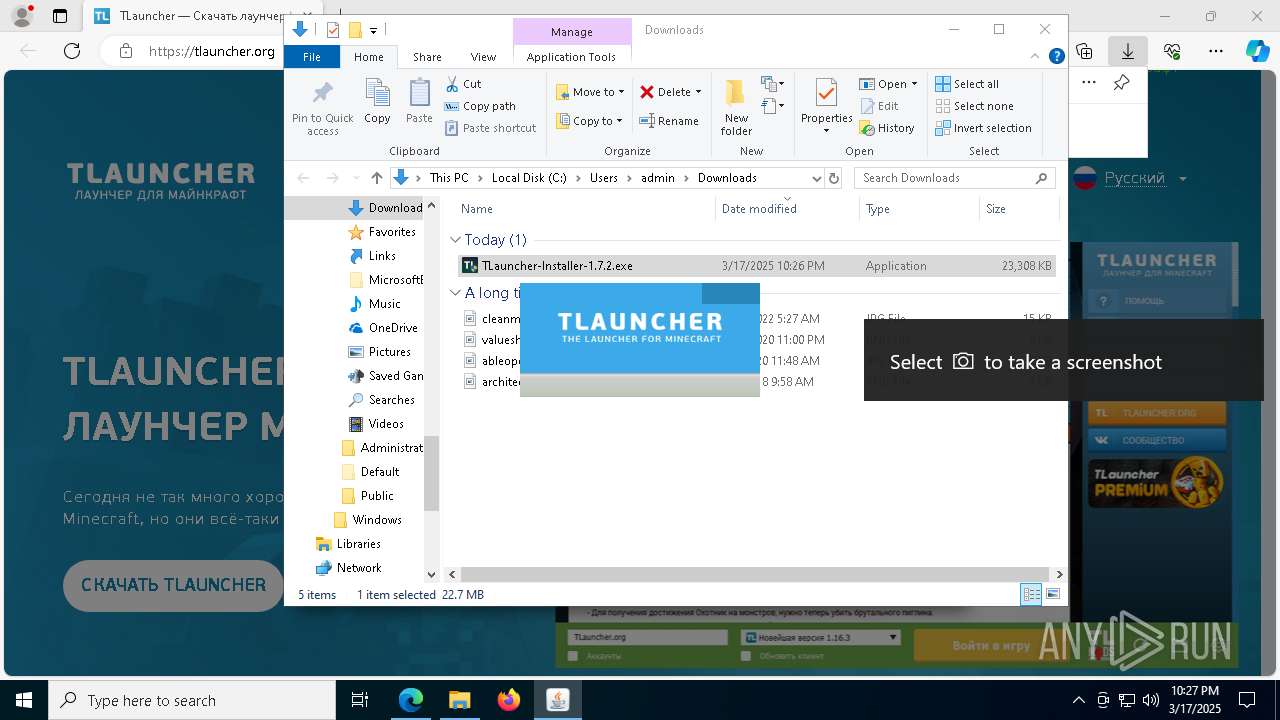
Task: Click horizontal scrollbar in file list
Action: click(x=755, y=575)
